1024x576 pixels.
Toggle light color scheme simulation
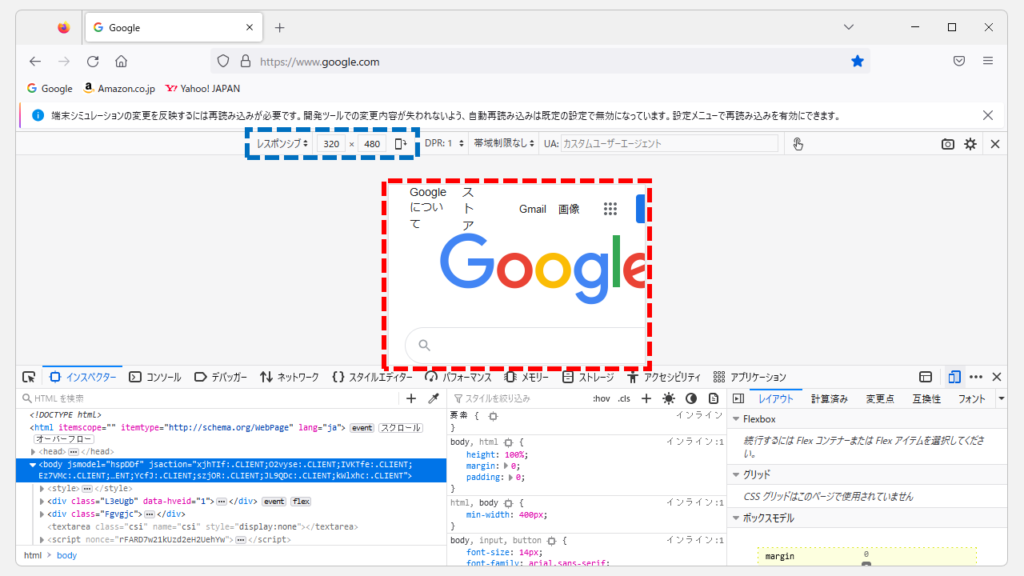pos(669,398)
